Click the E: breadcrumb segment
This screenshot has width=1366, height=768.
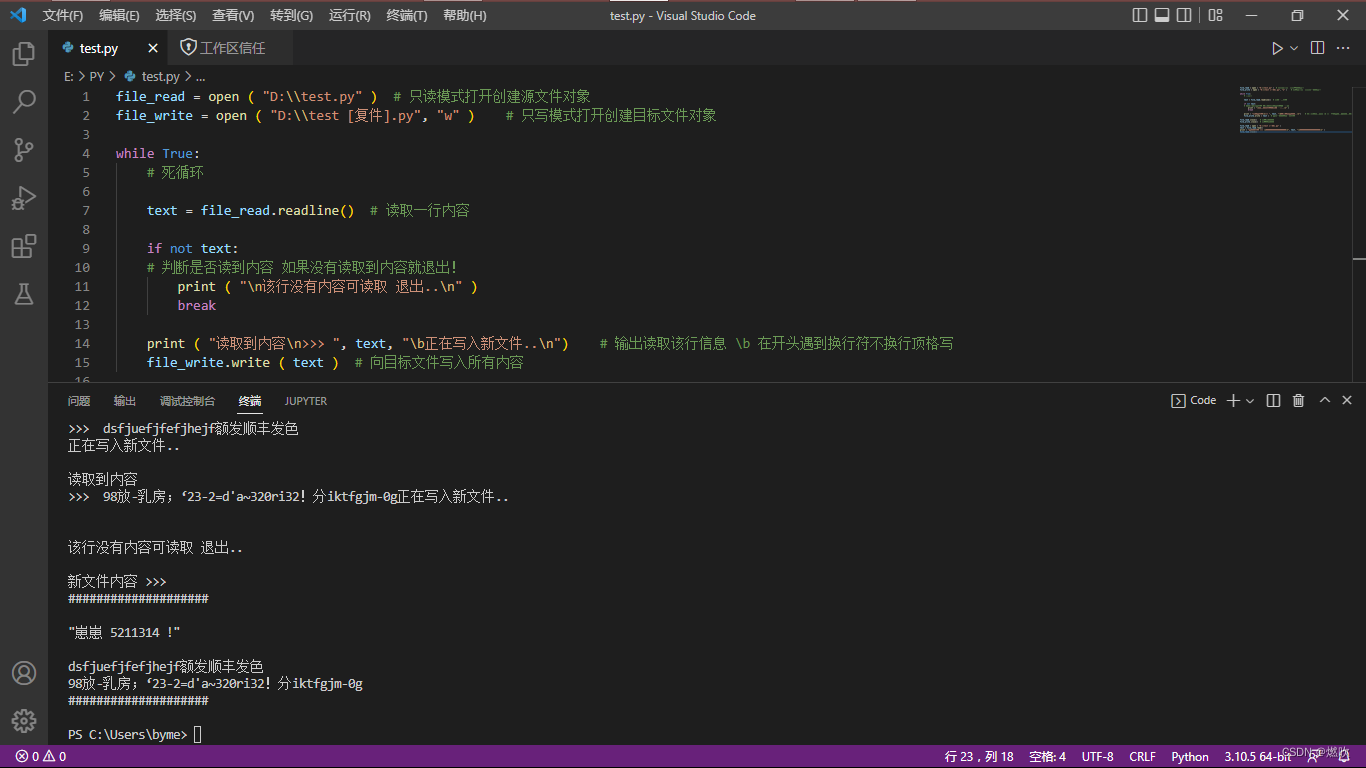tap(68, 76)
